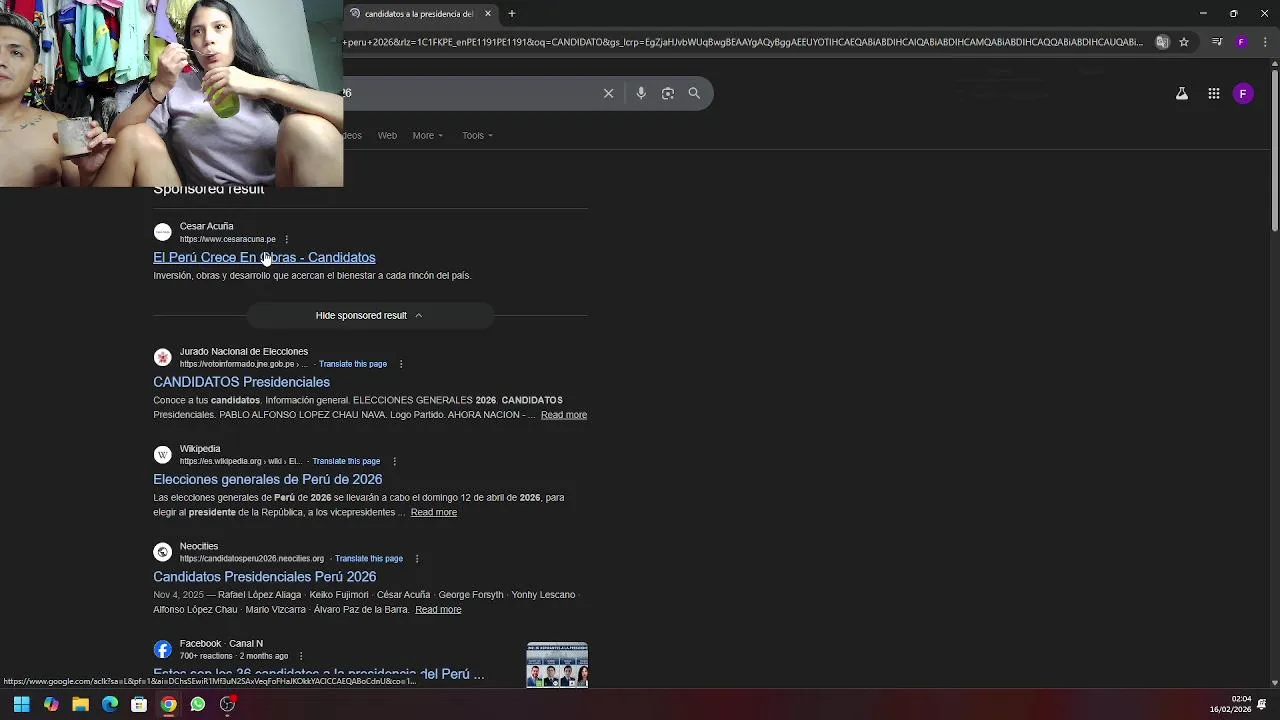Open Microsoft Edge from the taskbar
The image size is (1280, 720).
tap(110, 704)
